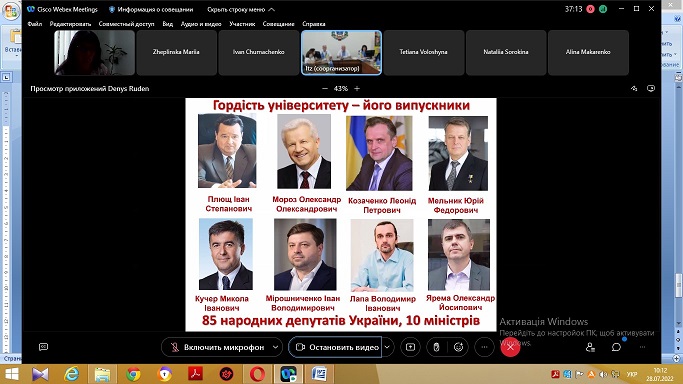
Task: Click the 43% zoom level value
Action: coord(341,88)
